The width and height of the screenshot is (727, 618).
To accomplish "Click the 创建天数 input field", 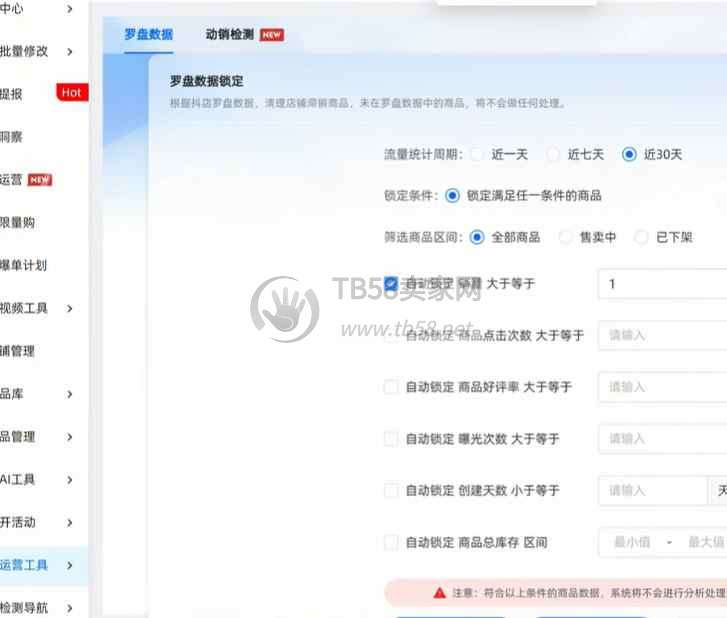I will [652, 491].
